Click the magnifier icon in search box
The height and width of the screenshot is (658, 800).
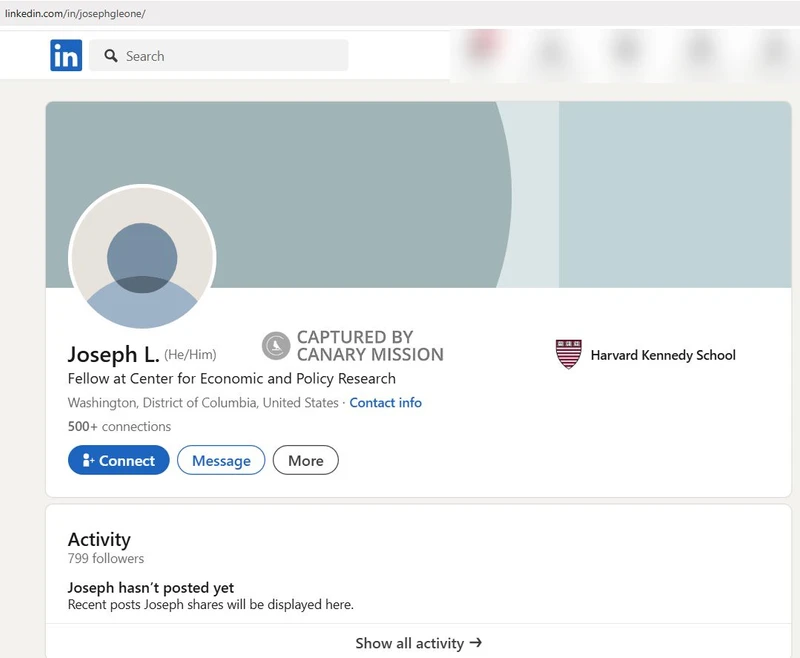111,56
